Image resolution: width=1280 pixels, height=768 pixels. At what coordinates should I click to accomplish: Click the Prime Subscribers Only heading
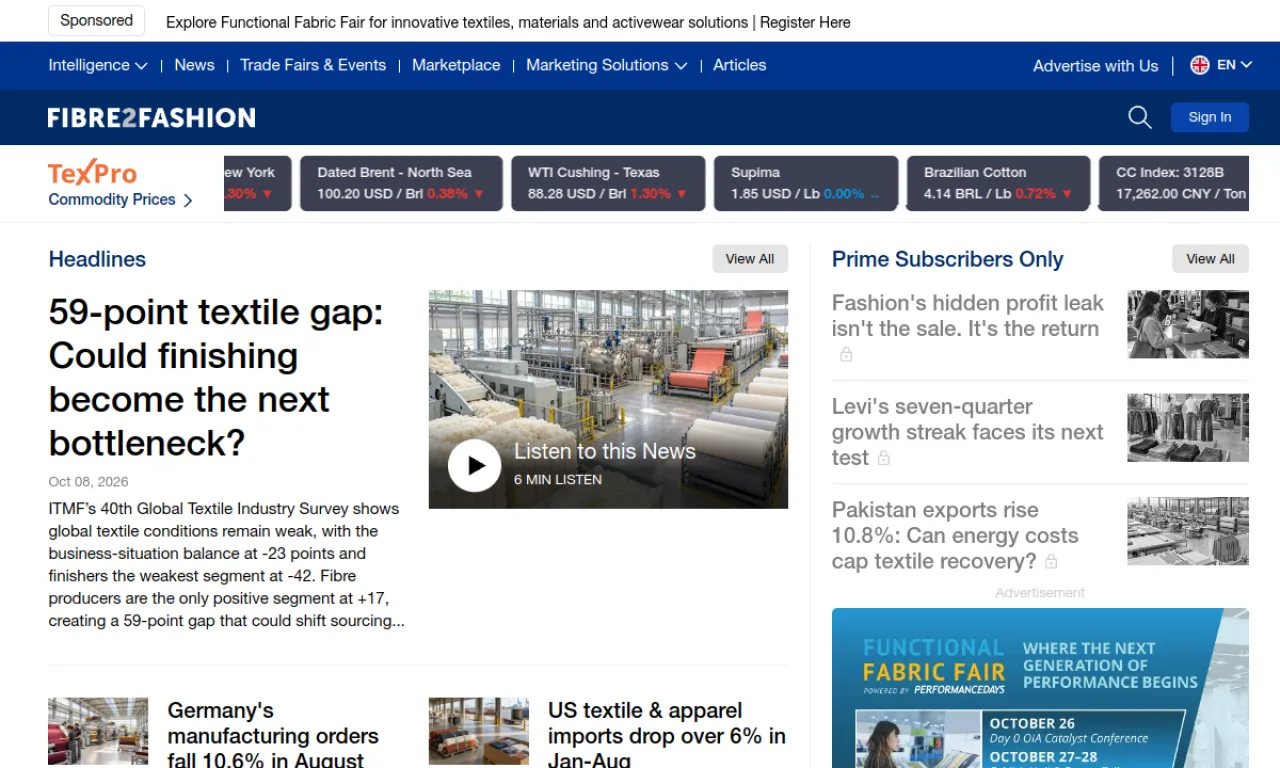point(947,259)
